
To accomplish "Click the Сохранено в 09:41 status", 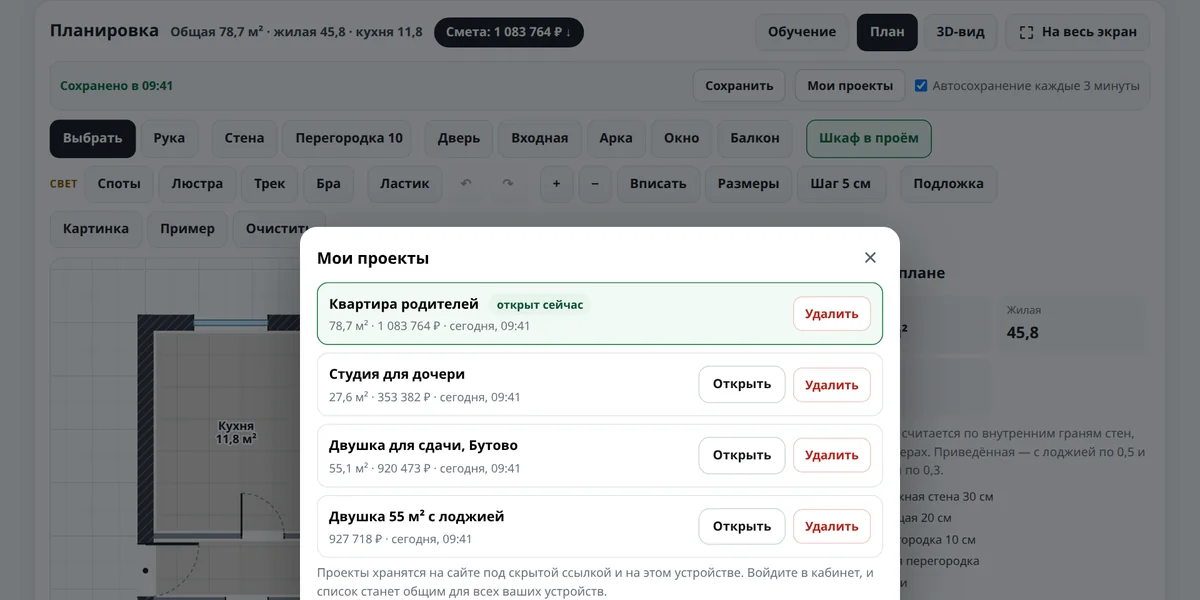I will tap(117, 86).
